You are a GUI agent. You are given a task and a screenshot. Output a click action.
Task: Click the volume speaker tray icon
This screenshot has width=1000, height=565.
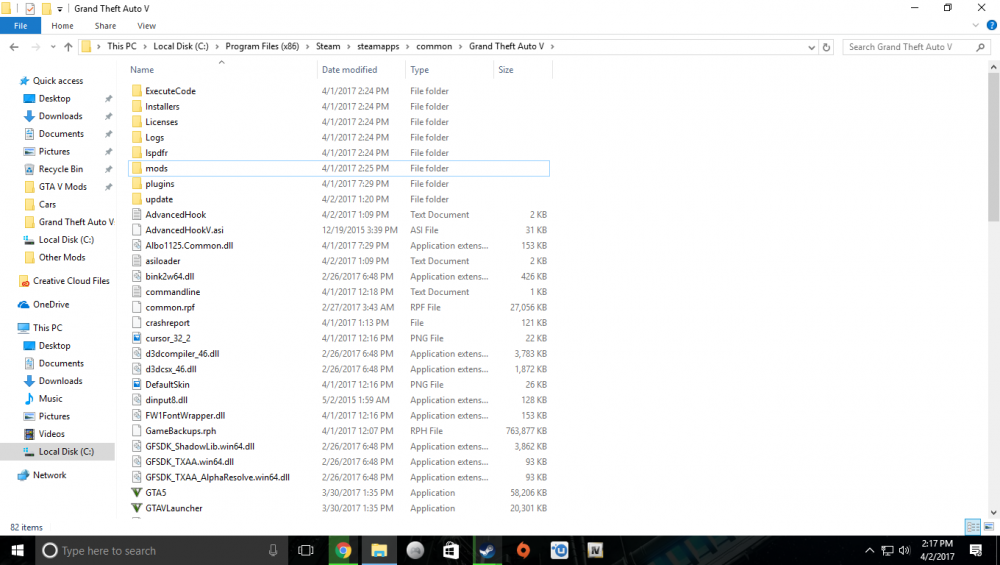click(x=904, y=550)
